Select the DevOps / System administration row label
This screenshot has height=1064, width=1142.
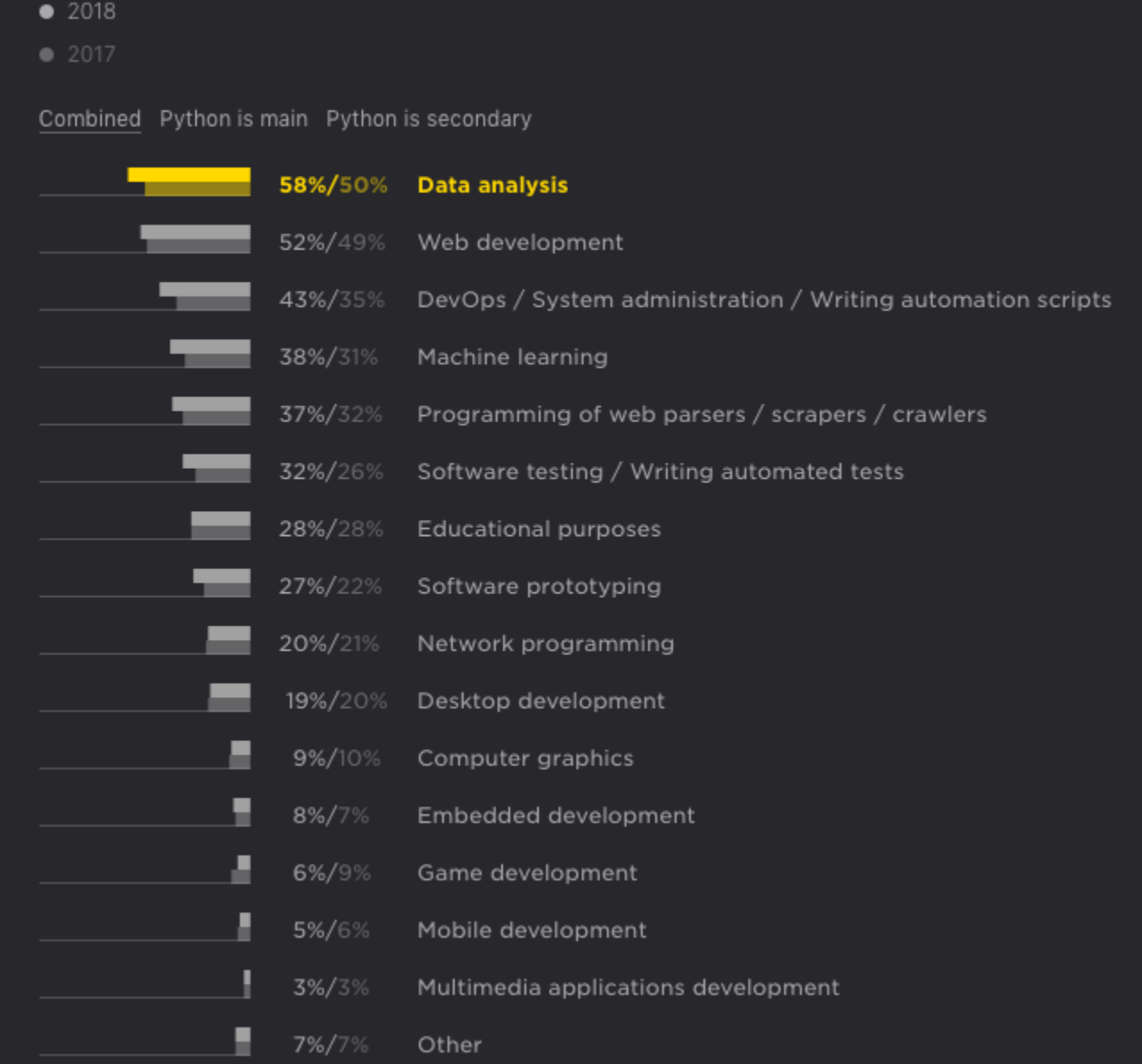(x=764, y=300)
